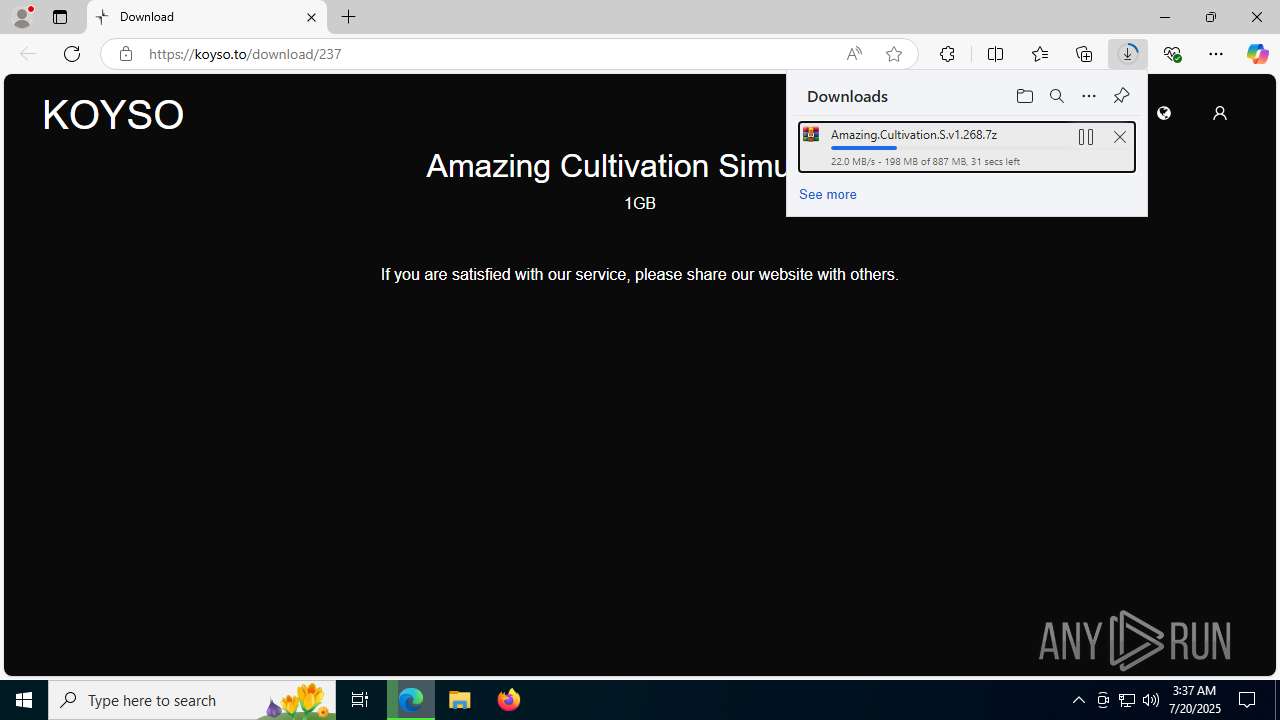Viewport: 1280px width, 720px height.
Task: Click the 1GB file size text
Action: 640,203
